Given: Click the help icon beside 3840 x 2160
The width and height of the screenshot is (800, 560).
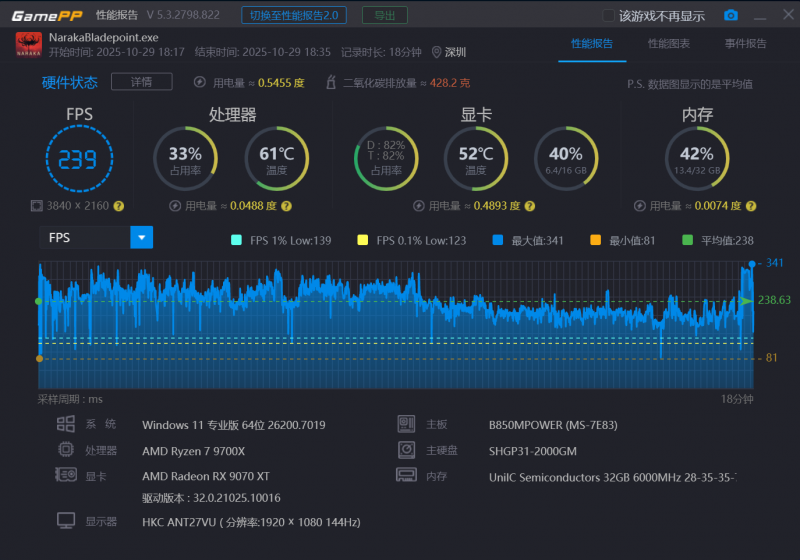Looking at the screenshot, I should (119, 206).
